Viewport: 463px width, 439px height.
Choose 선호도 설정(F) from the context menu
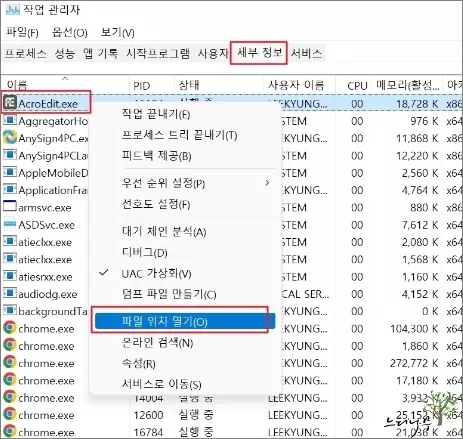coord(185,204)
